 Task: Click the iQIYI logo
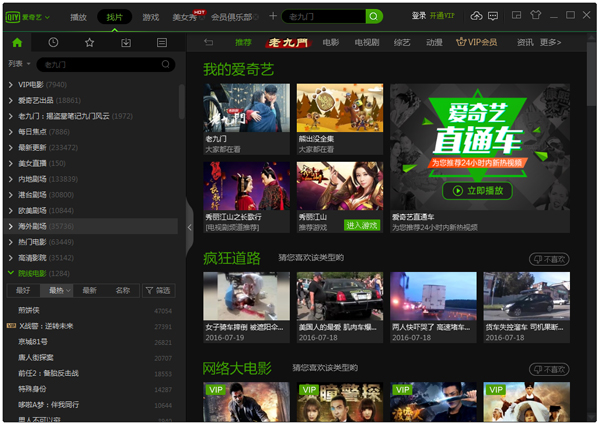(13, 17)
